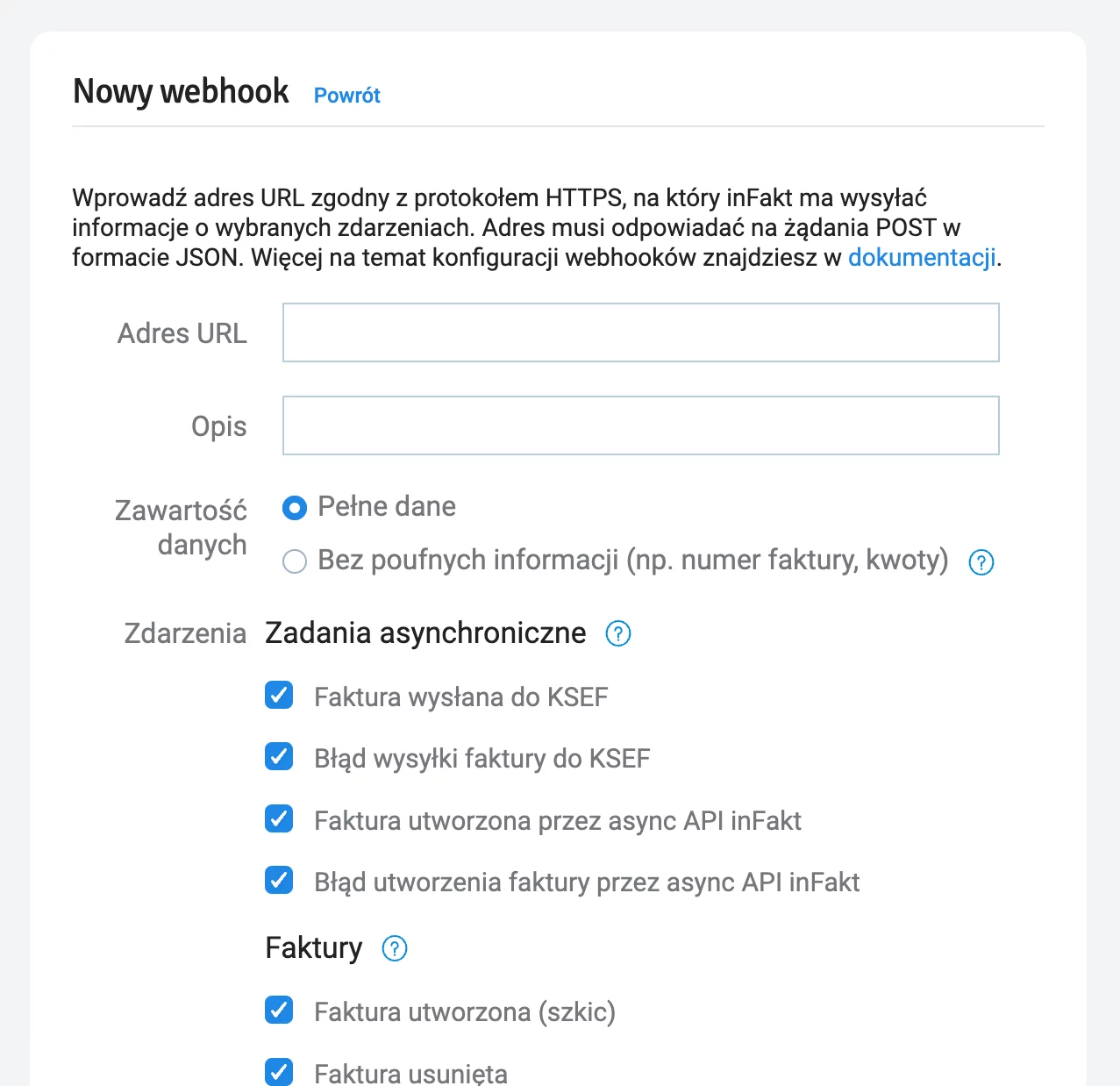Click help icon next to Zadania asynchroniczne

(x=618, y=633)
